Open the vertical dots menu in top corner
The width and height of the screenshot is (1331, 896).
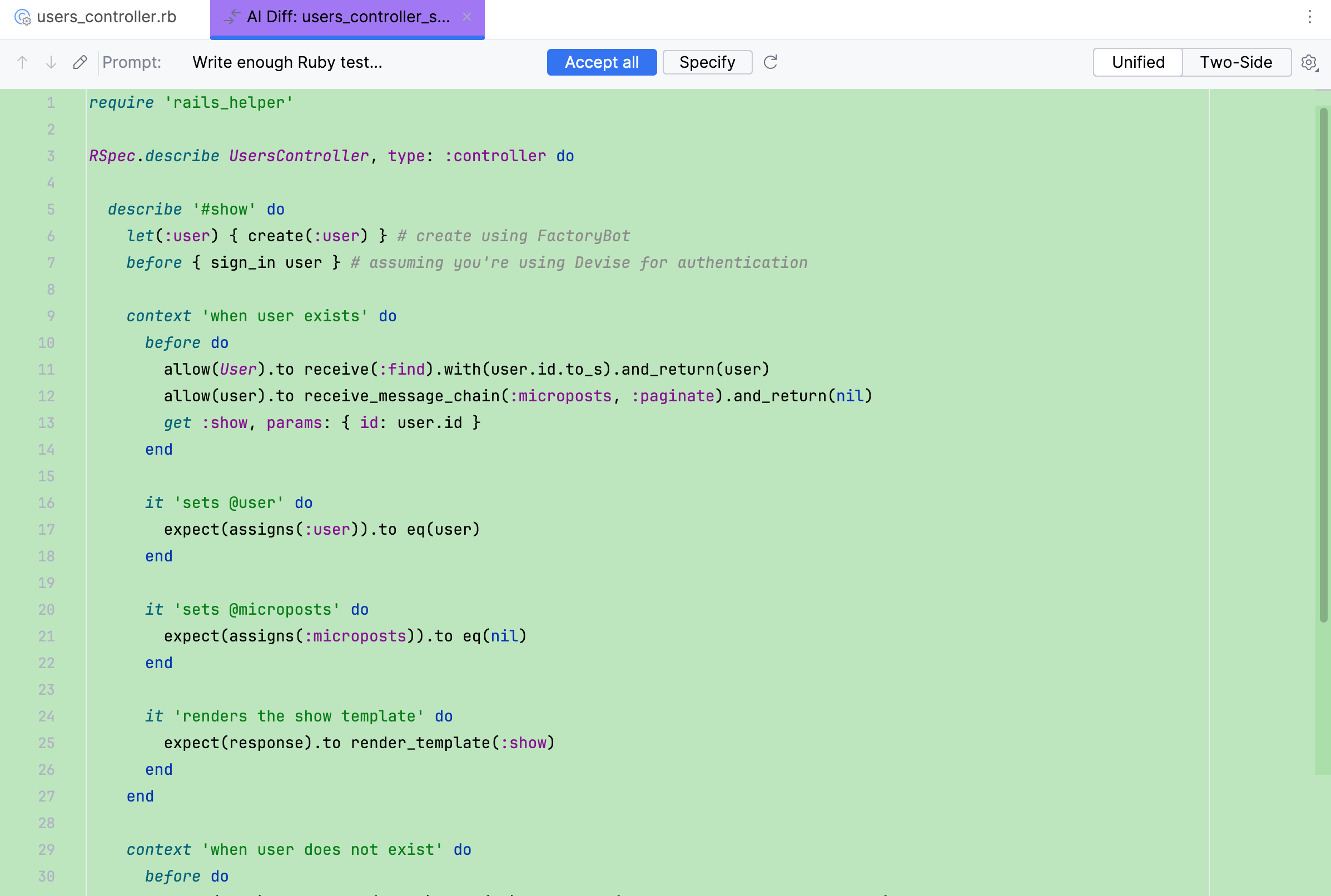tap(1310, 18)
